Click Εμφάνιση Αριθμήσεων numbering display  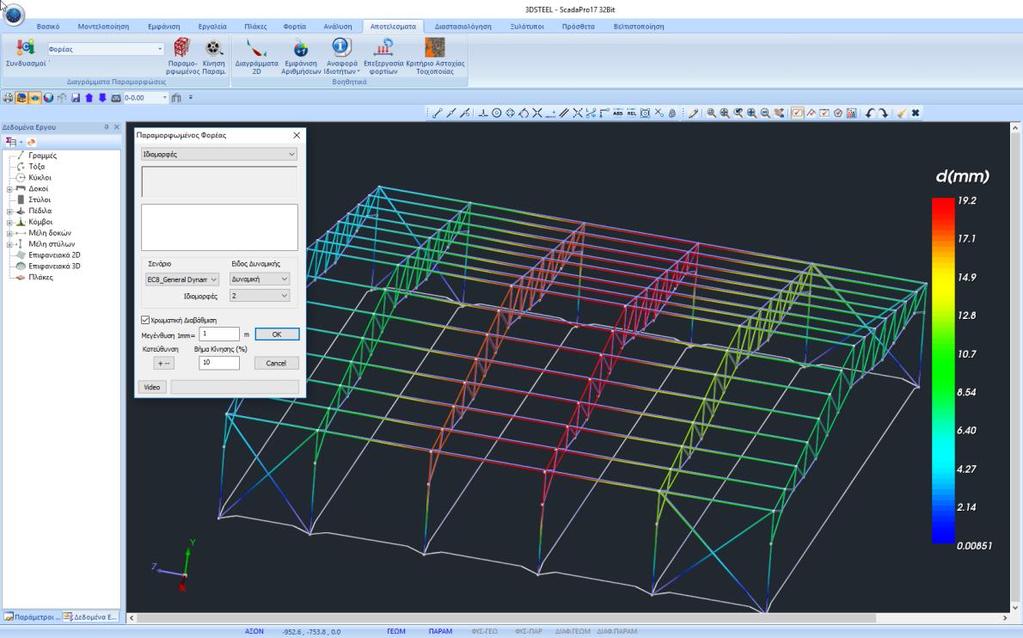point(301,56)
